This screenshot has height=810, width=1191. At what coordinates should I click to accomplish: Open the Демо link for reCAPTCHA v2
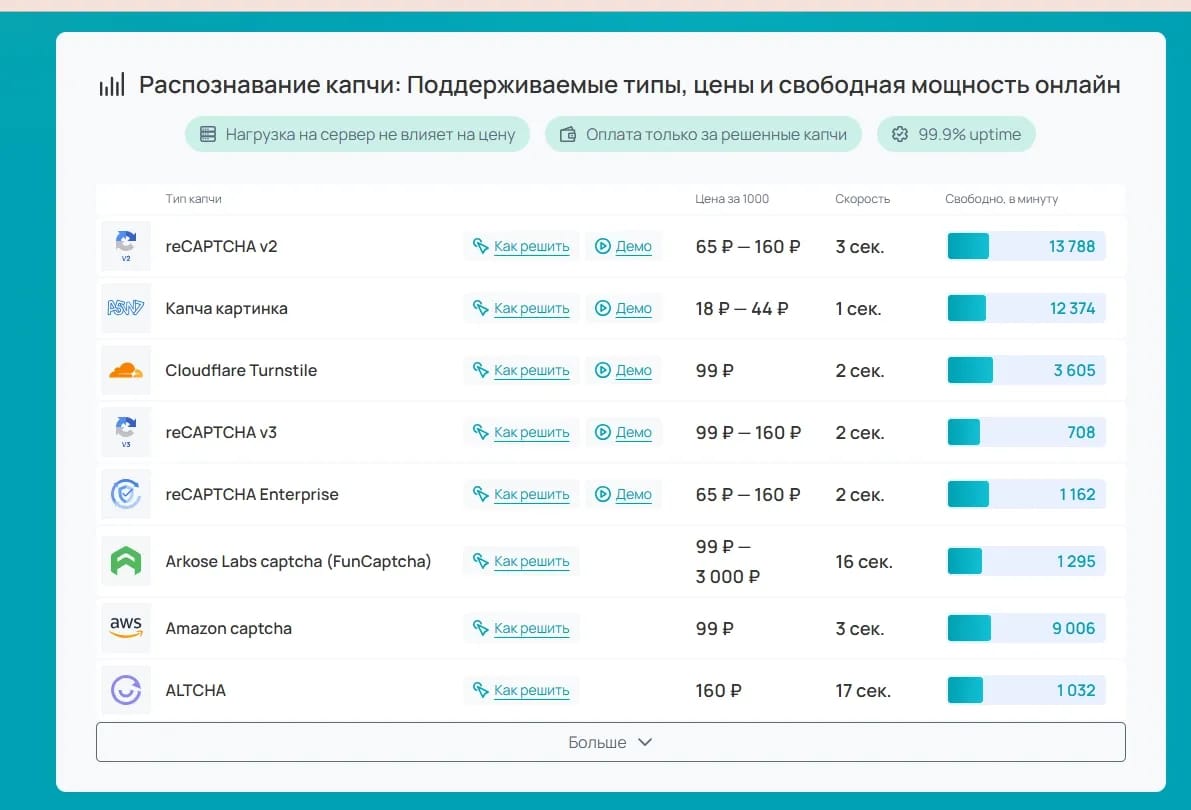click(x=633, y=246)
